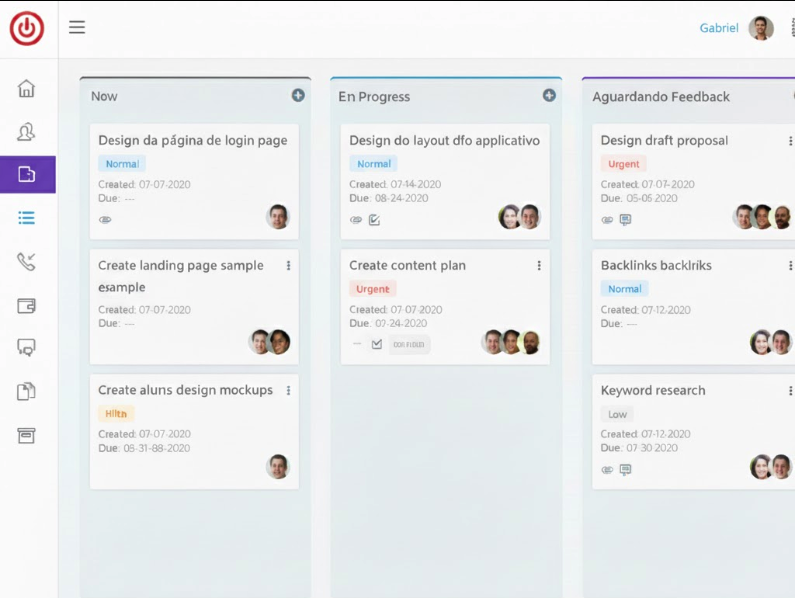This screenshot has width=795, height=598.
Task: Click the red power logo icon
Action: pyautogui.click(x=27, y=28)
